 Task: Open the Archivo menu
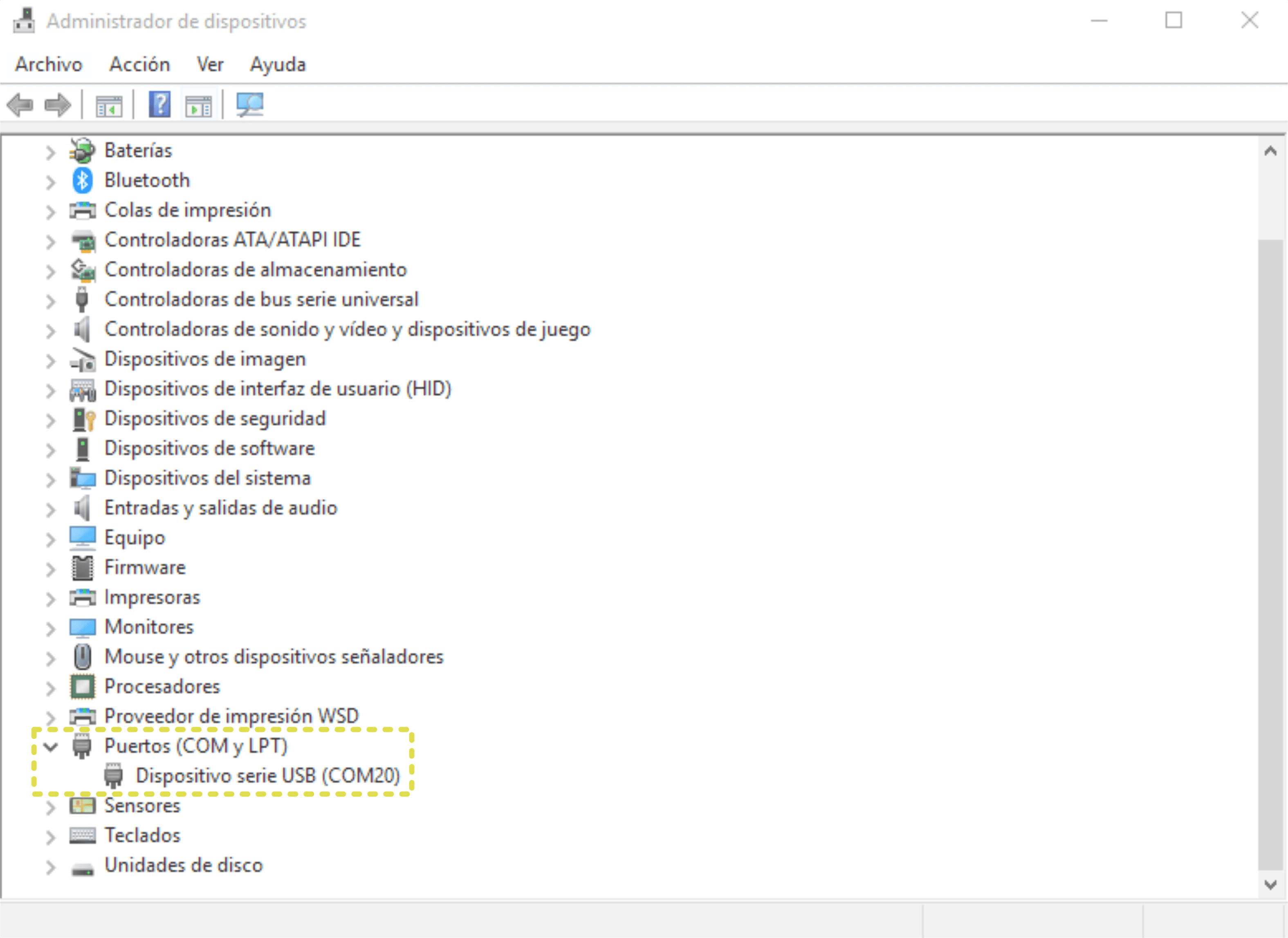click(x=49, y=64)
